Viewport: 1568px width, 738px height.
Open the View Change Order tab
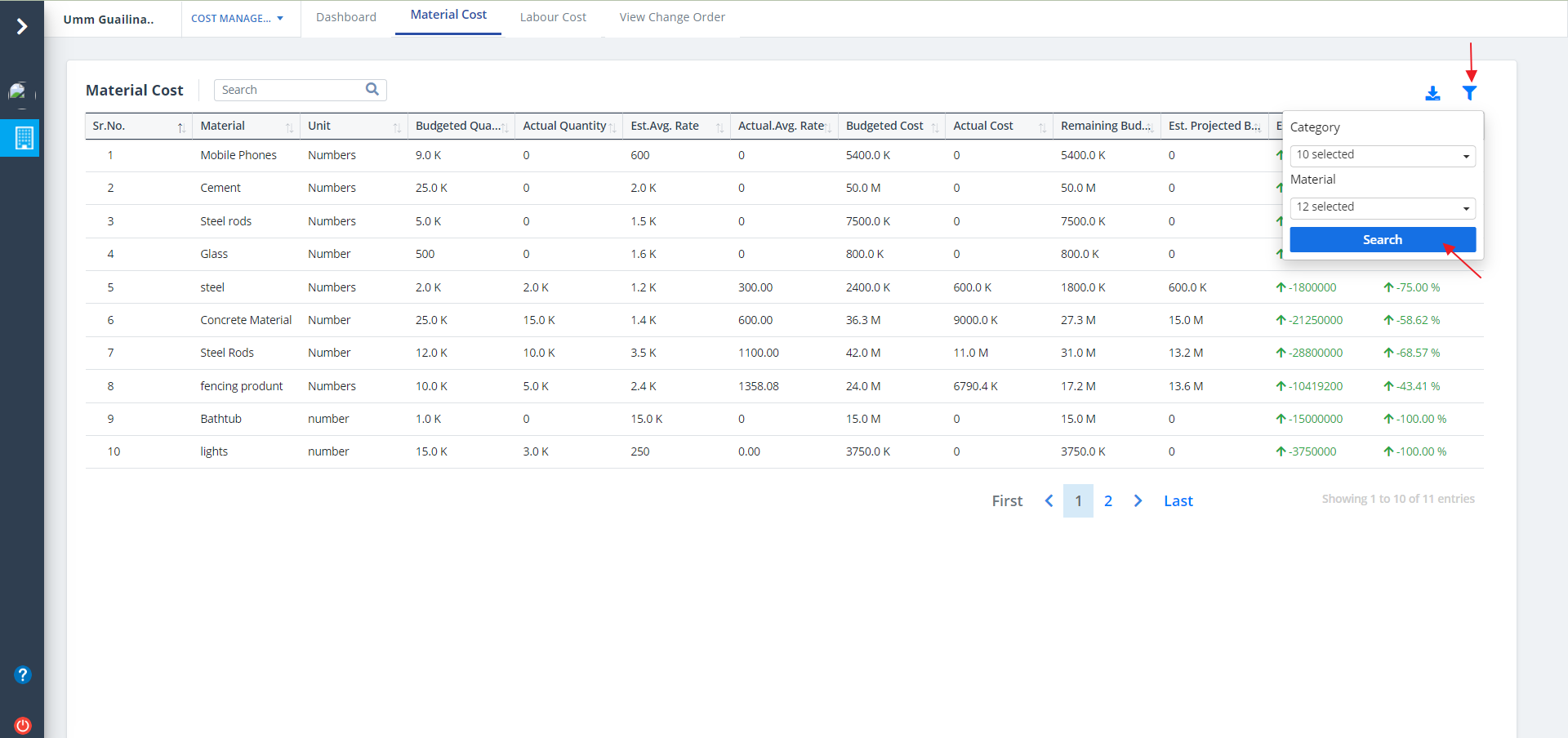671,17
